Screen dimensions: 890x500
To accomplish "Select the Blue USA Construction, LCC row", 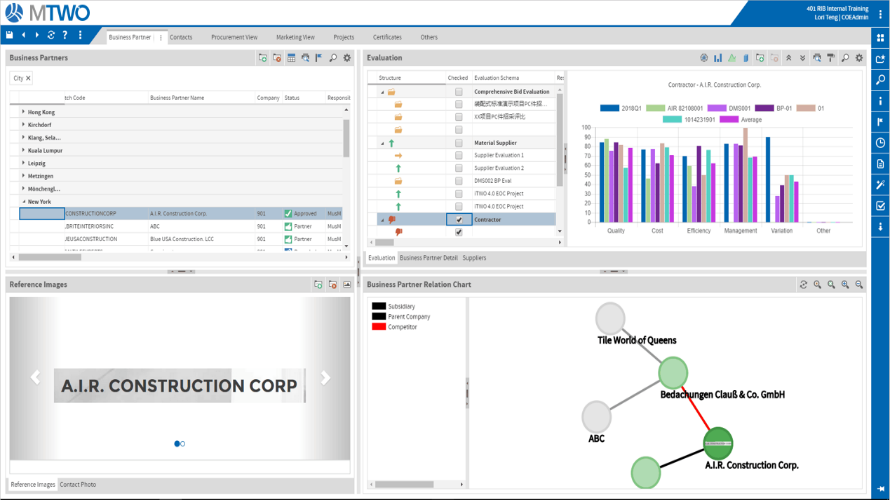I will (x=181, y=239).
